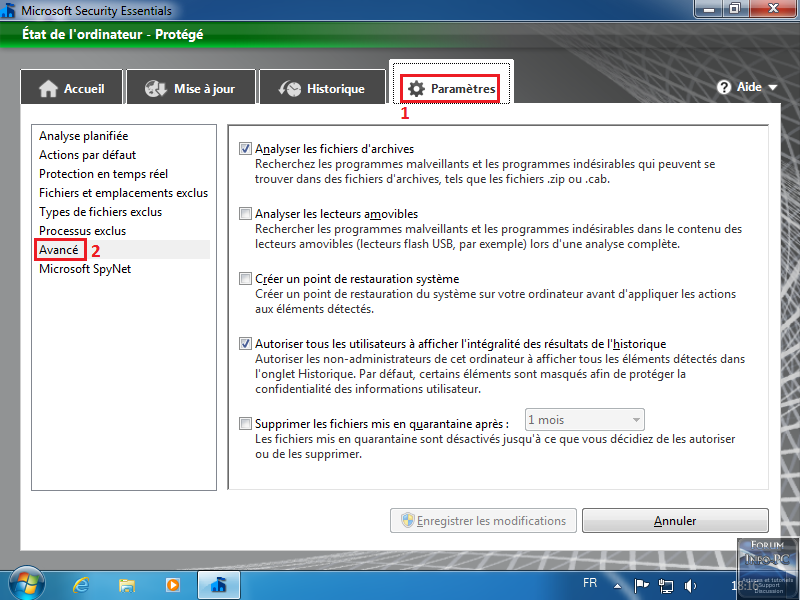Open the Windows Start orb

[26, 584]
